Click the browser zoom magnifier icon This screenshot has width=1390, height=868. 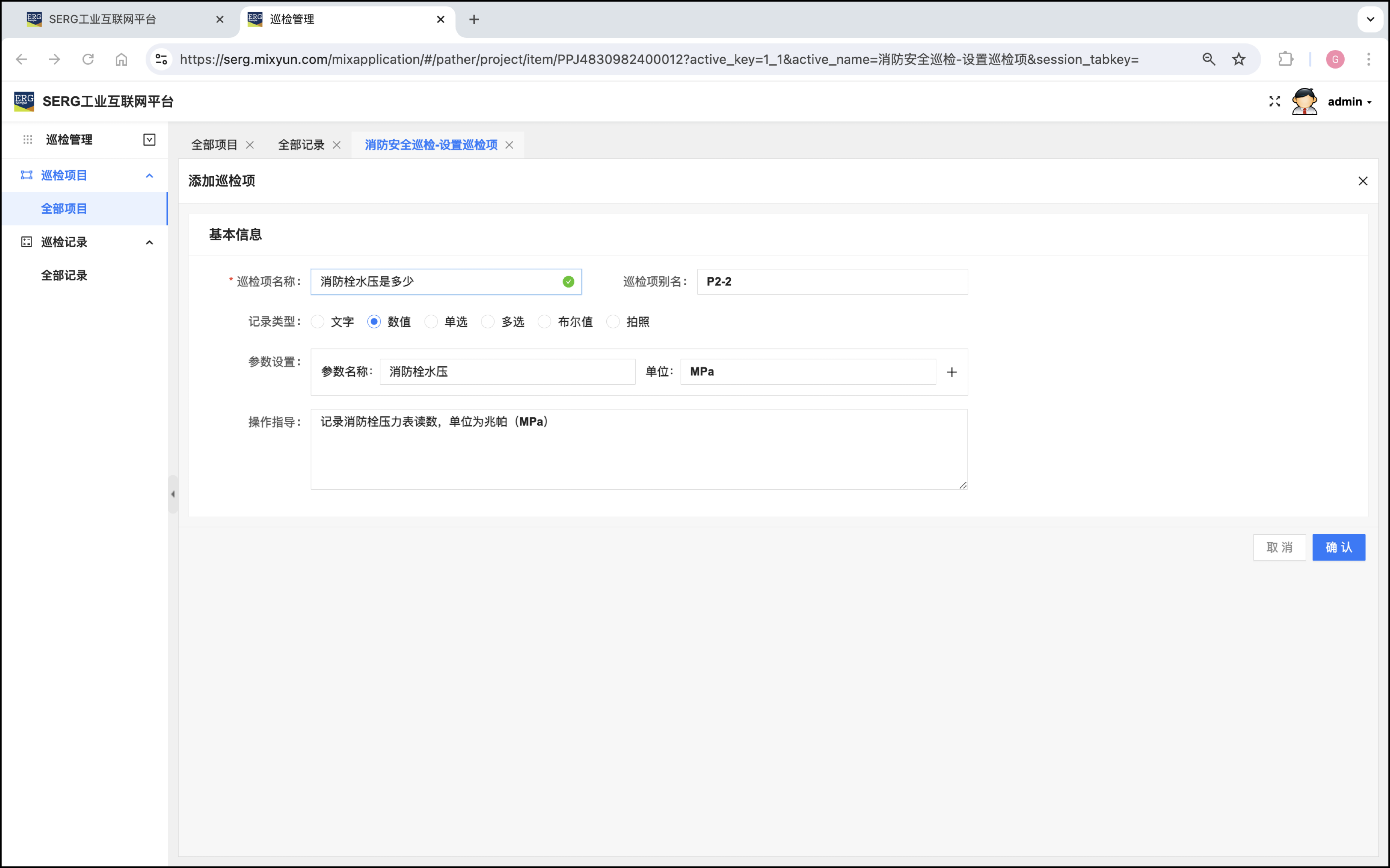point(1208,59)
